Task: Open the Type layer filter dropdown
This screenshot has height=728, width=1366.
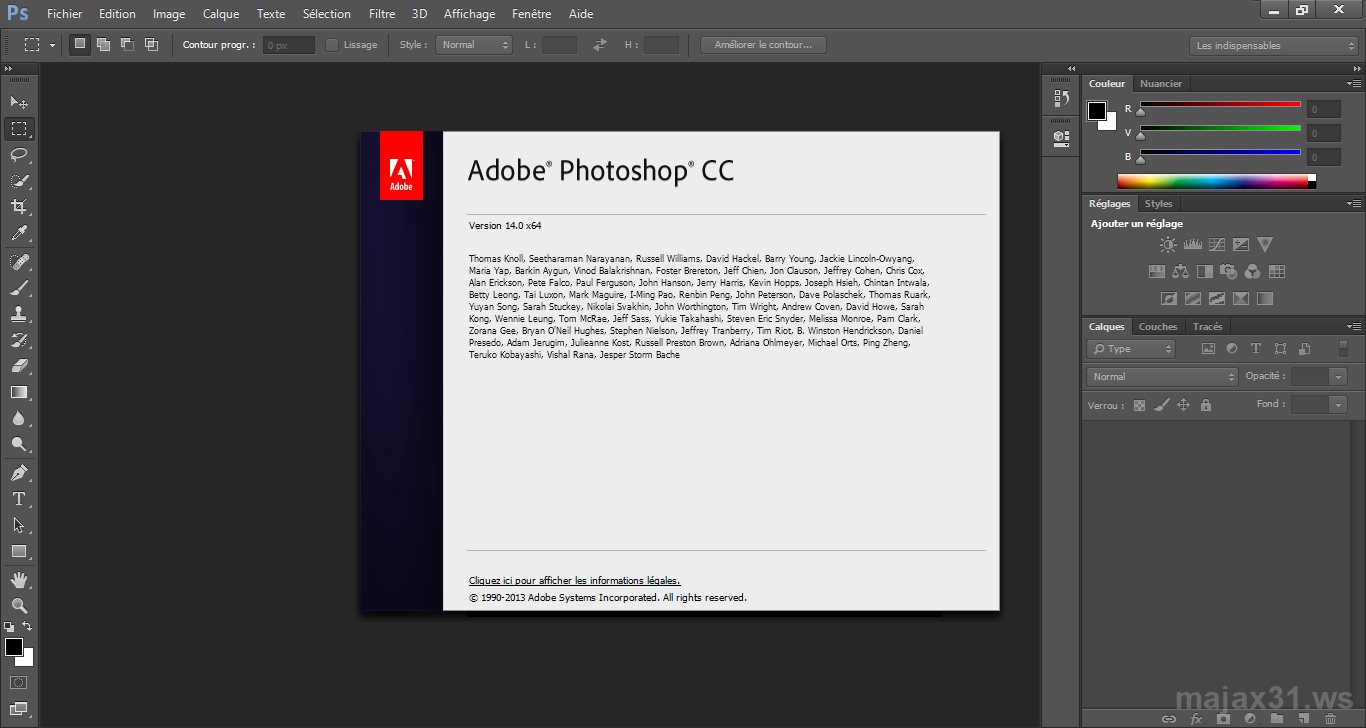Action: tap(1131, 349)
